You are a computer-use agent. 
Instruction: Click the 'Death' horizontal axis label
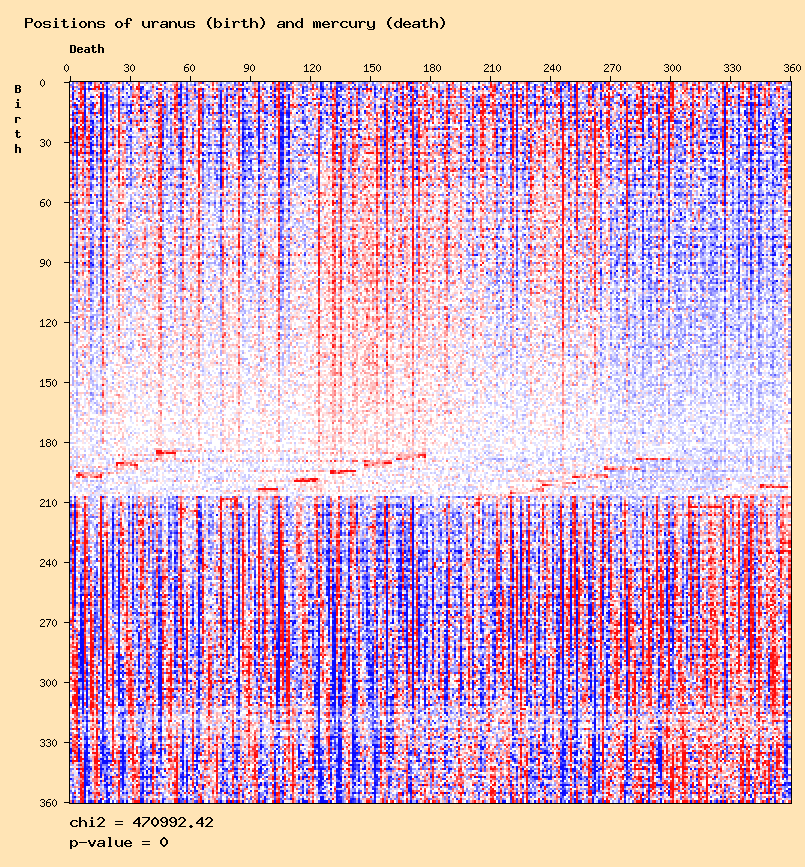pos(87,49)
